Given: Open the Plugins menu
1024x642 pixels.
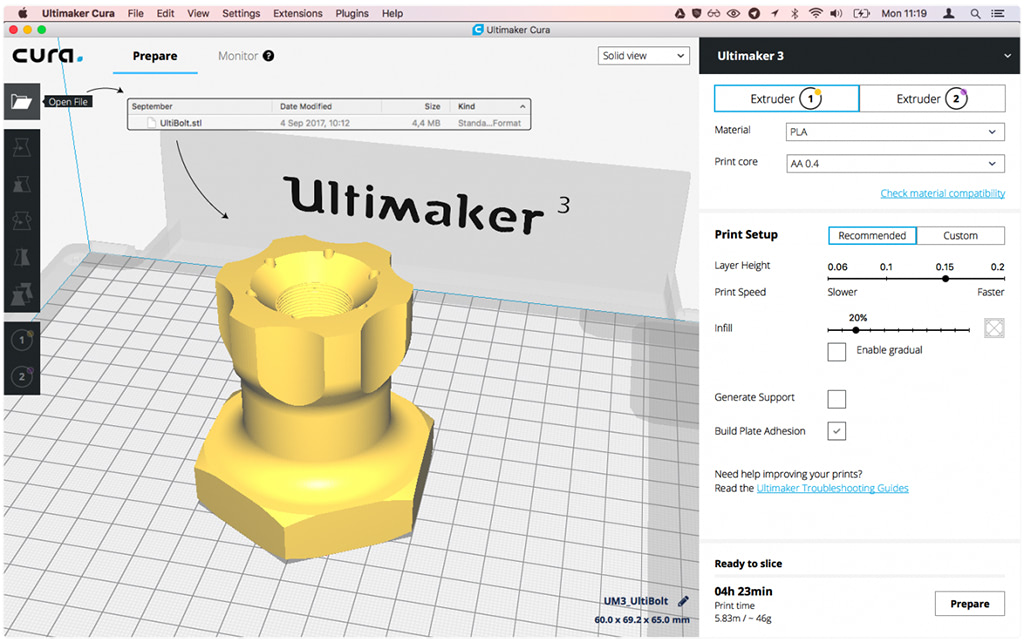Looking at the screenshot, I should (352, 13).
